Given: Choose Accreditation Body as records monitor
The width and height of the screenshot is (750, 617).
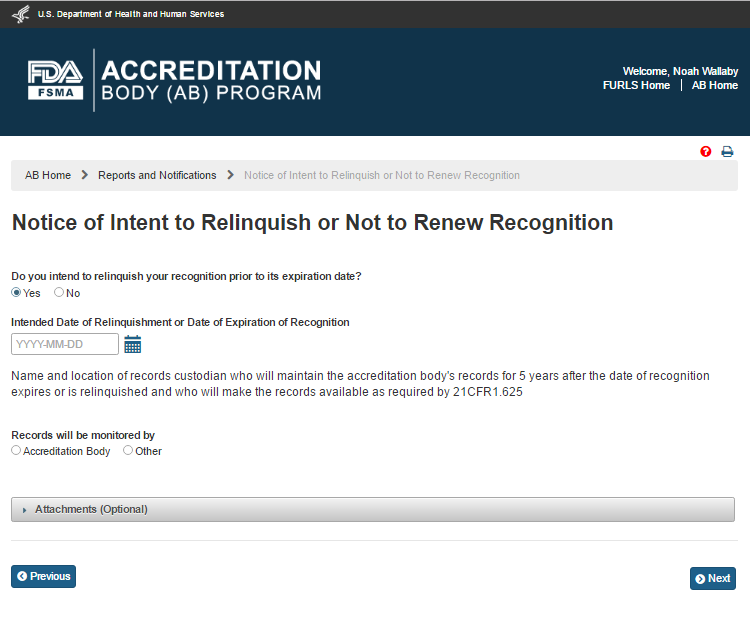Looking at the screenshot, I should 16,450.
